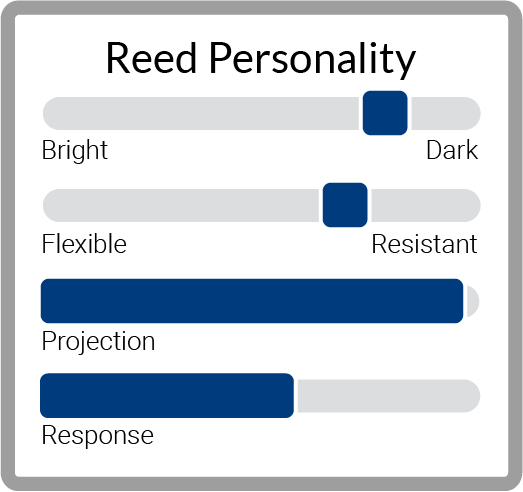Click the Projection label
Screen dimensions: 523x492
click(x=98, y=342)
